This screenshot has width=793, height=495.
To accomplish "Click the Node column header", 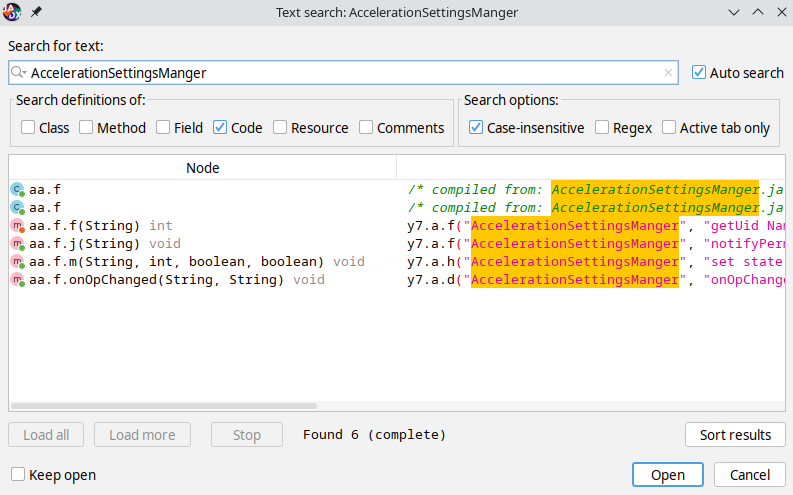I will 202,168.
